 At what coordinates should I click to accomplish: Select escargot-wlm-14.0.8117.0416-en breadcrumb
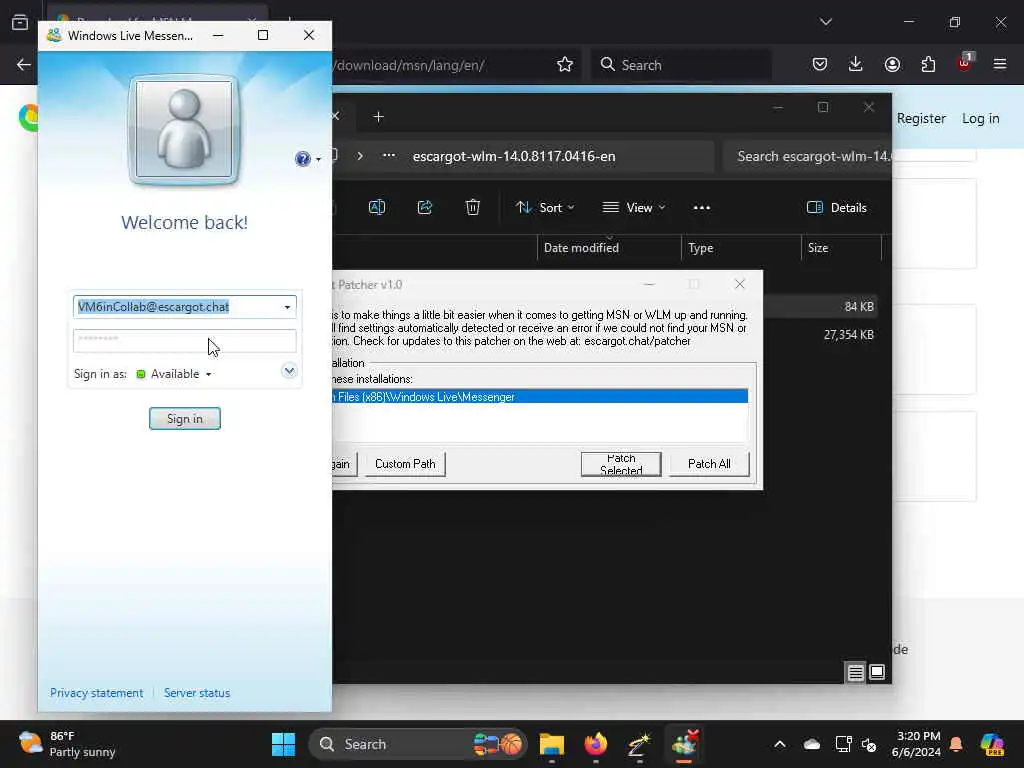coord(514,156)
